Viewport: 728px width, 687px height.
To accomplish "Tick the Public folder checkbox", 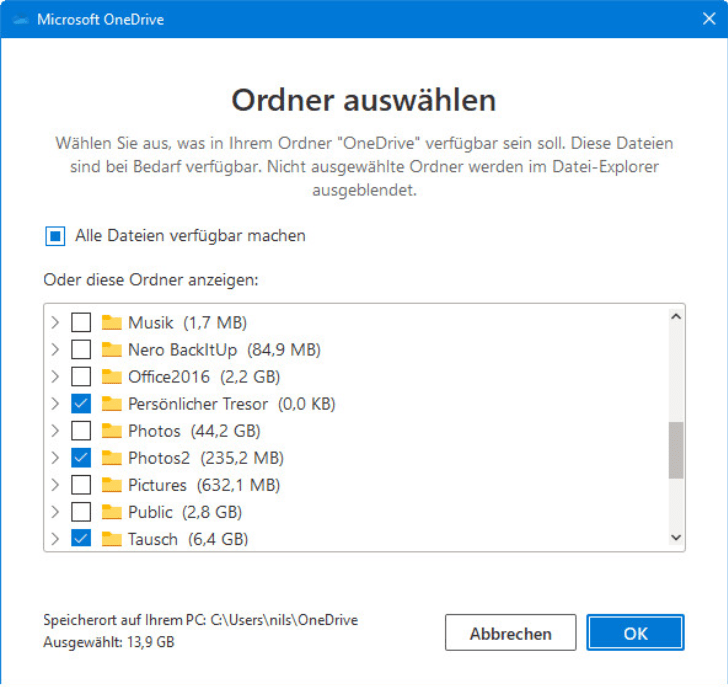I will [x=81, y=512].
